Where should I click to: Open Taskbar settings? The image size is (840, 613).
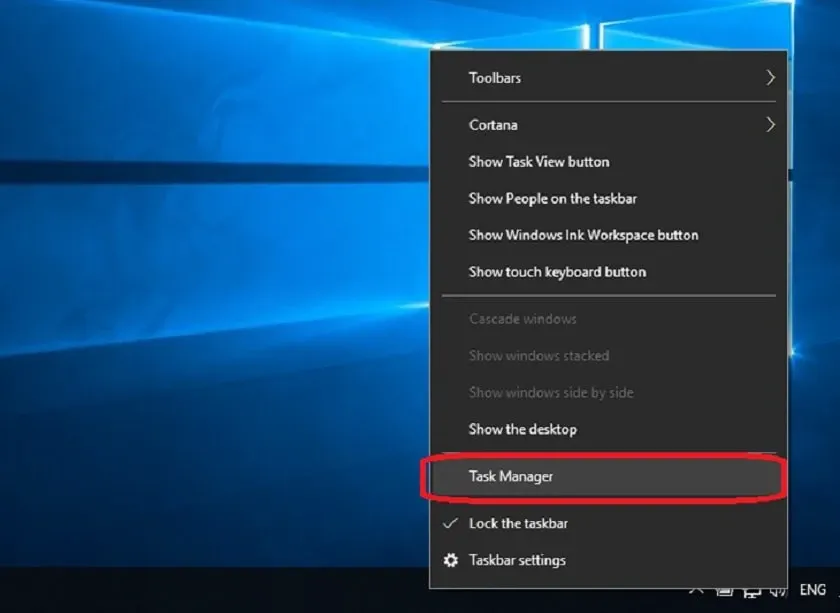(x=516, y=560)
